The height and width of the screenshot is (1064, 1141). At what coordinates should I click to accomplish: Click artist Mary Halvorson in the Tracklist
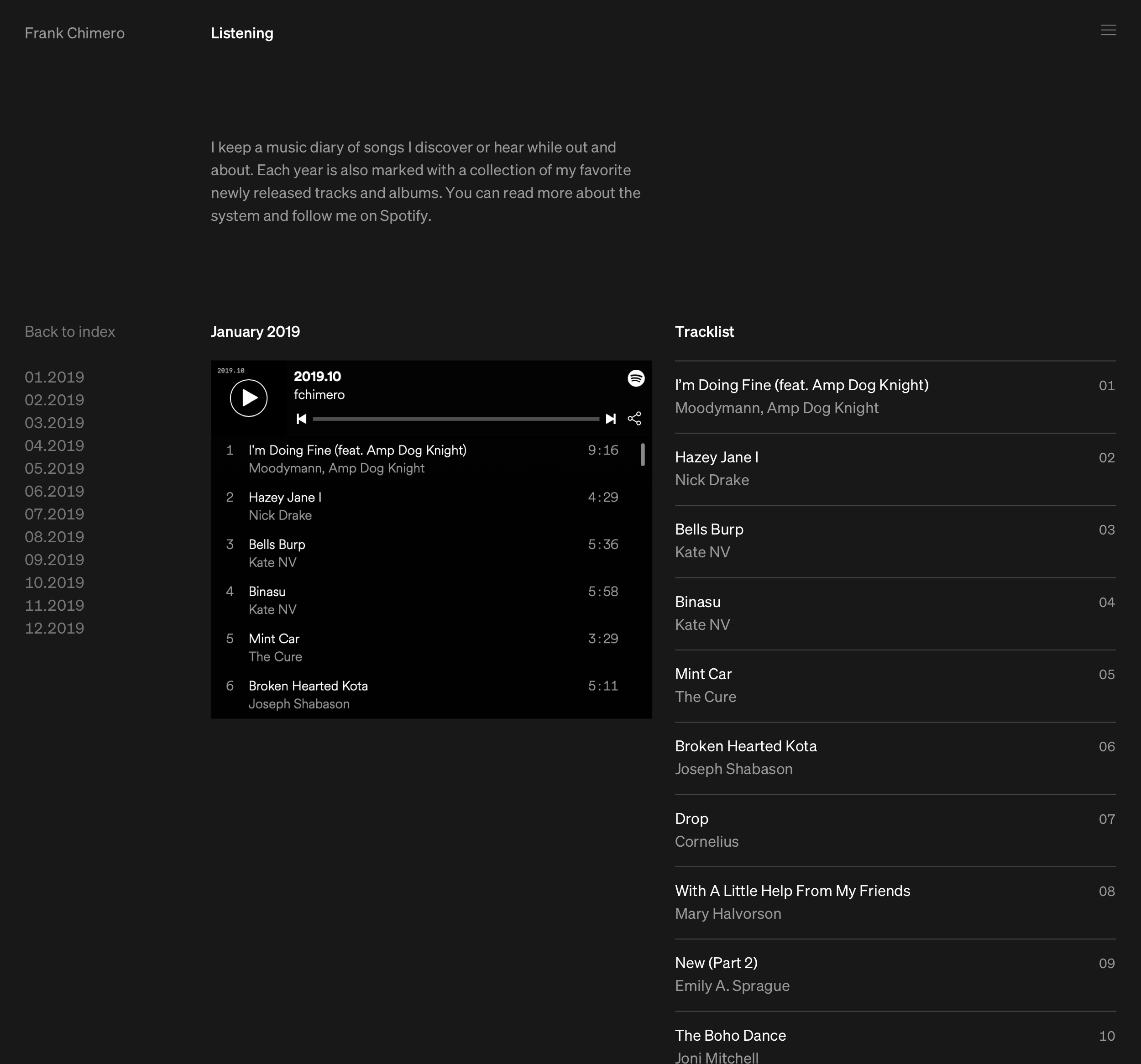[728, 914]
